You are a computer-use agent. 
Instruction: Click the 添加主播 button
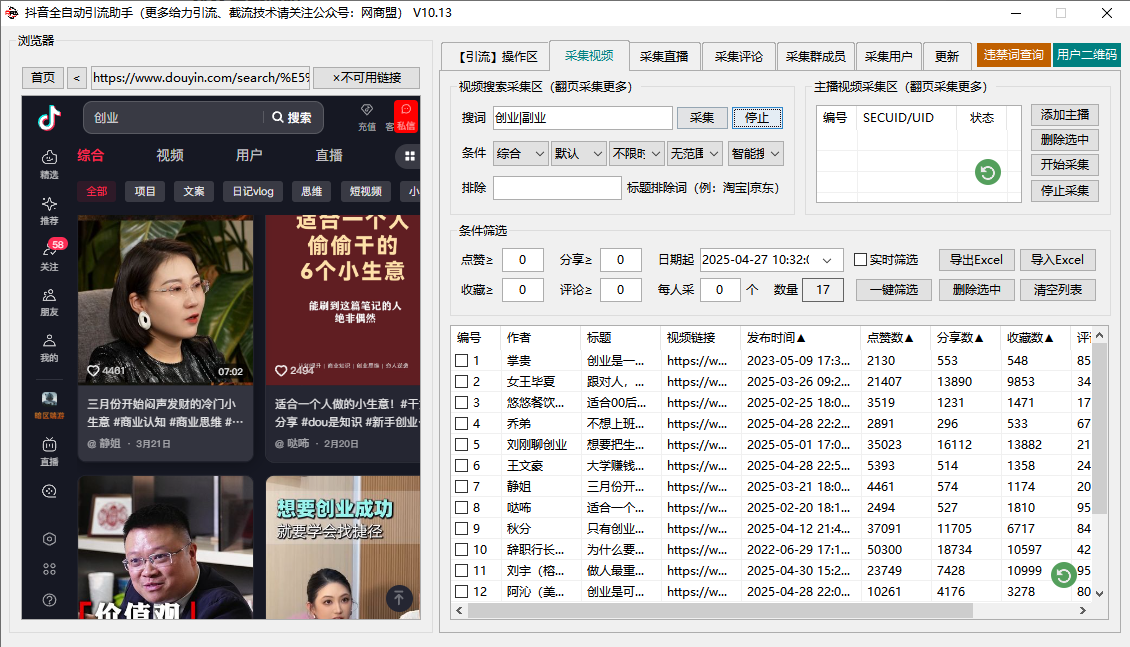[1064, 115]
